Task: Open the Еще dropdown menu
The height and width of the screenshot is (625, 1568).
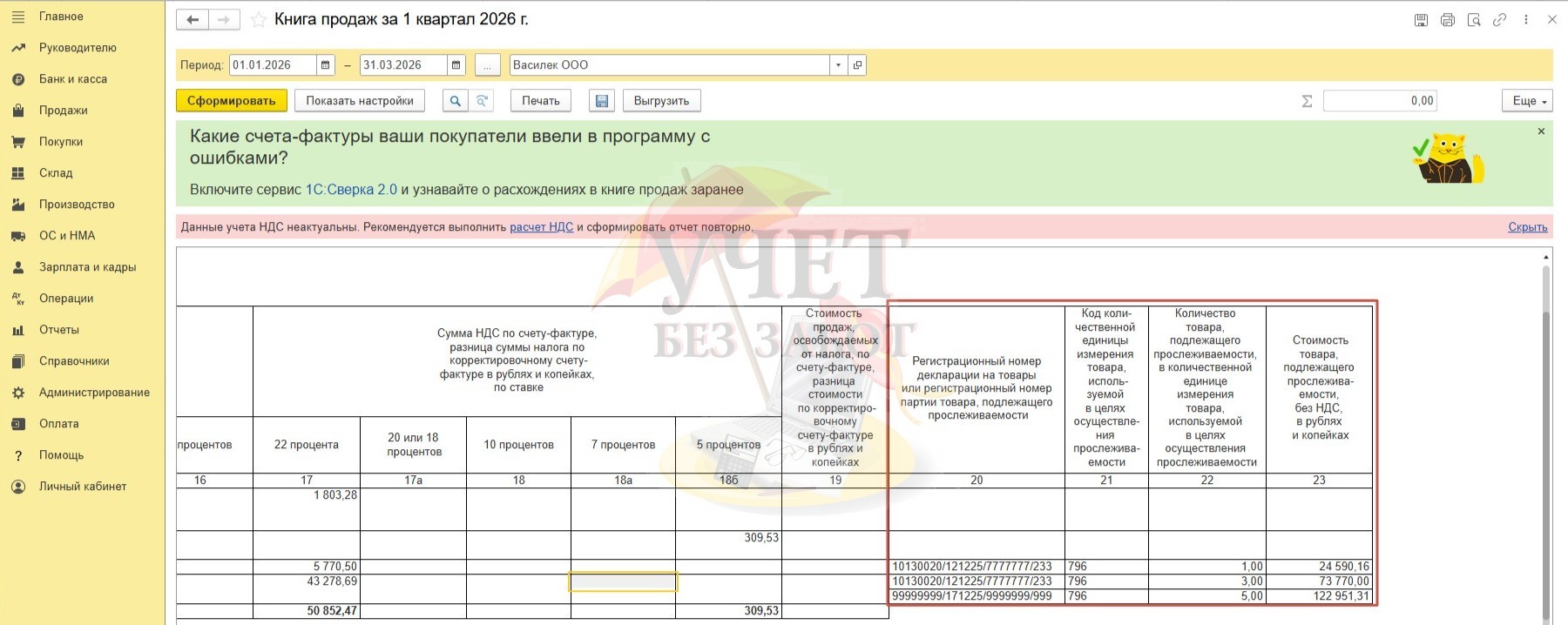Action: (x=1527, y=101)
